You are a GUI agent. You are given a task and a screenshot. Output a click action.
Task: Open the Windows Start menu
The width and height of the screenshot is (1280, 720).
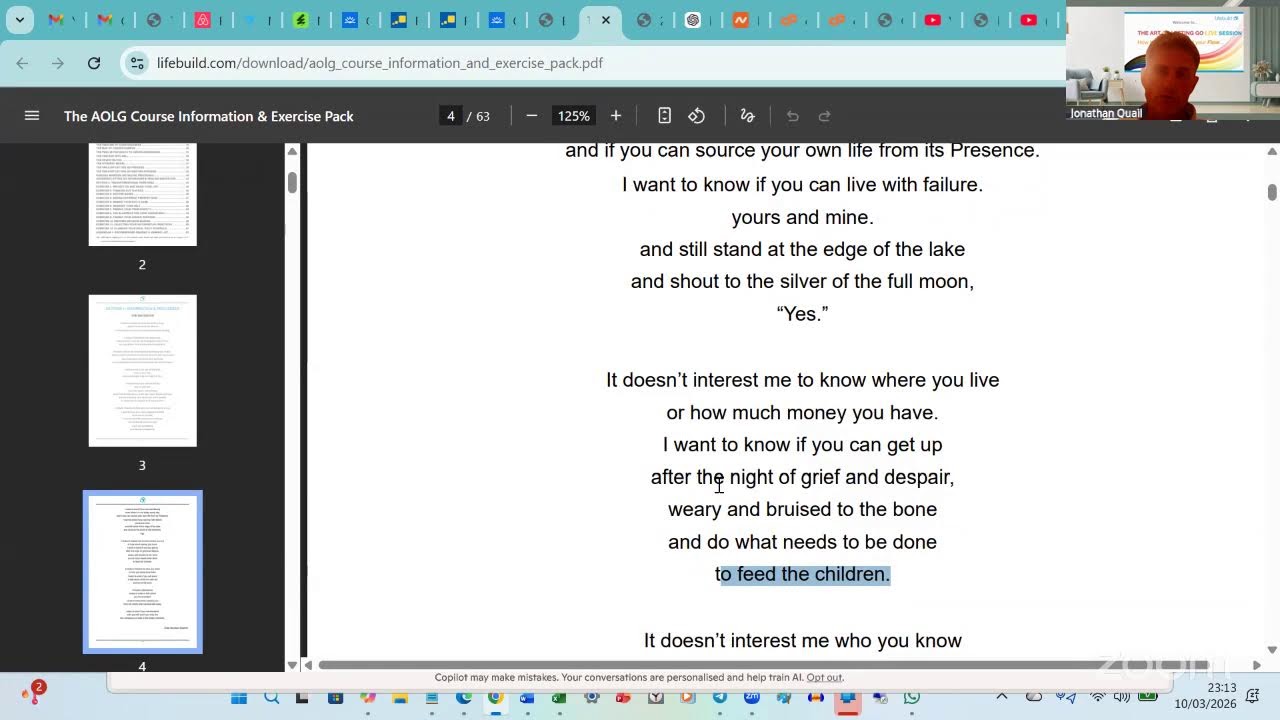(239, 697)
